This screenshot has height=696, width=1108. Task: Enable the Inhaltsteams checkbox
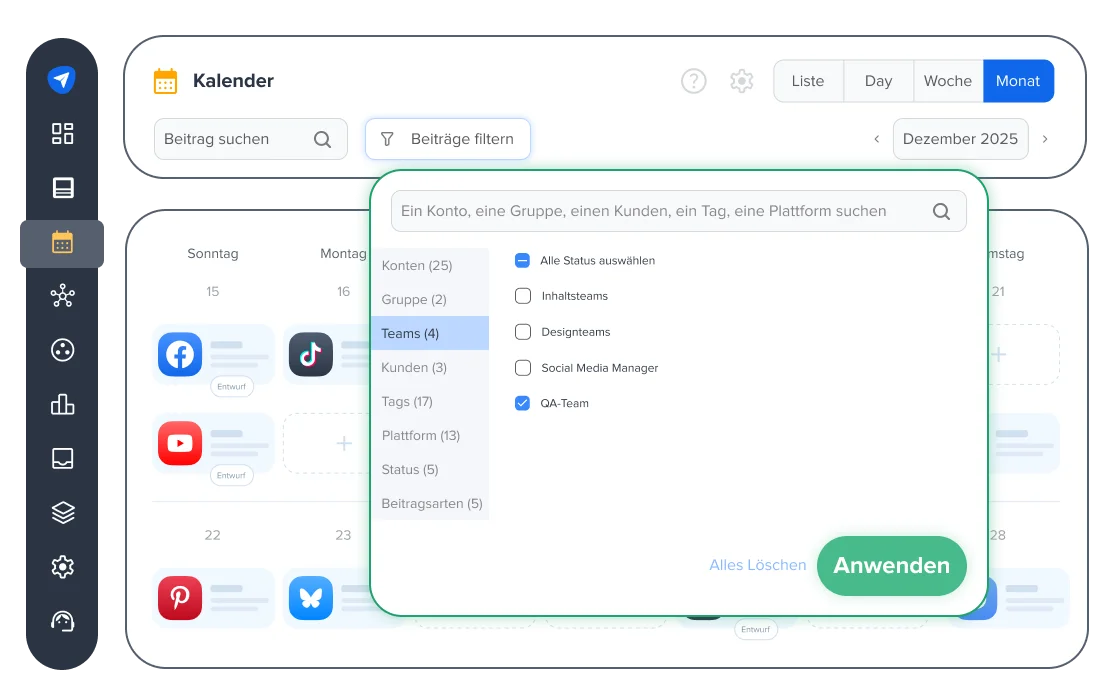[523, 296]
